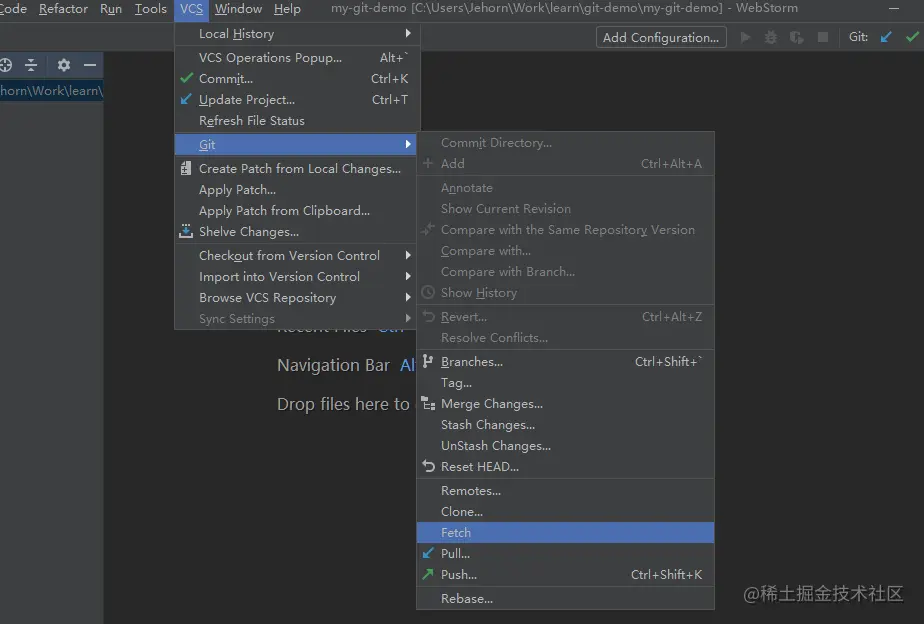This screenshot has width=924, height=624.
Task: Open the Tools menu
Action: coord(150,9)
